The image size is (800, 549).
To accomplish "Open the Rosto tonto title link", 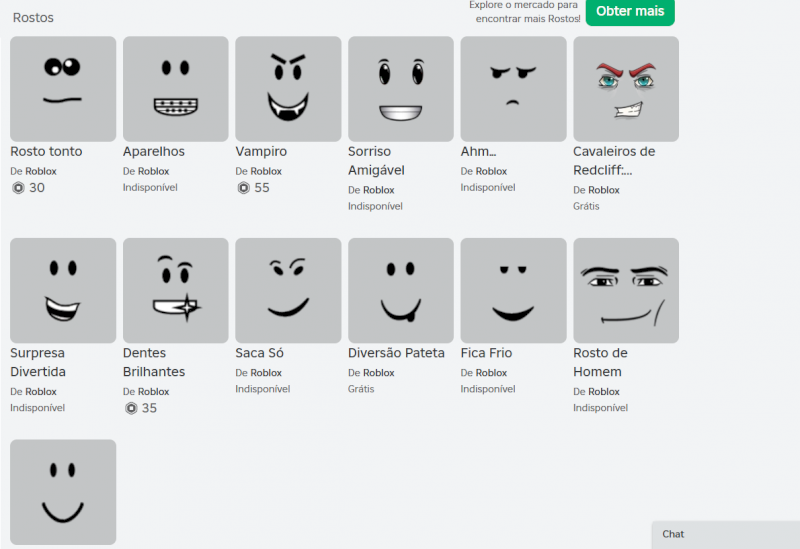I will 46,152.
